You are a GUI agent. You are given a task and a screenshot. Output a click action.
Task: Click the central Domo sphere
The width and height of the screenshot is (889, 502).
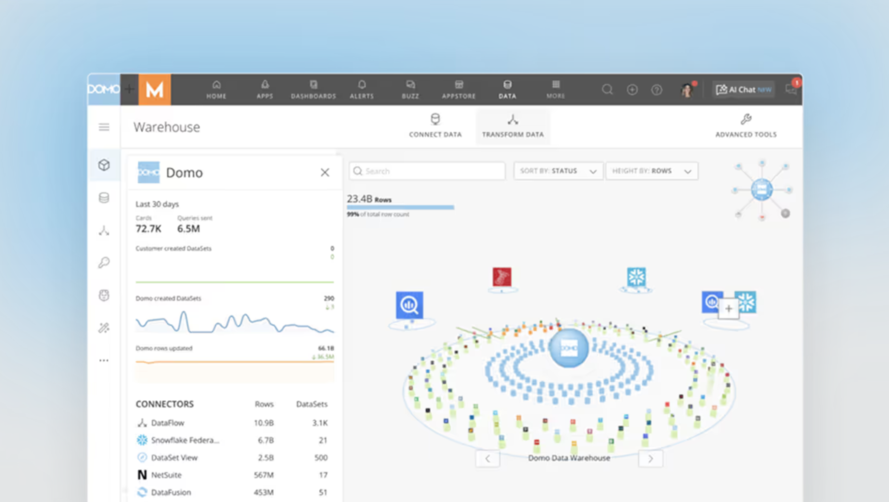[569, 348]
